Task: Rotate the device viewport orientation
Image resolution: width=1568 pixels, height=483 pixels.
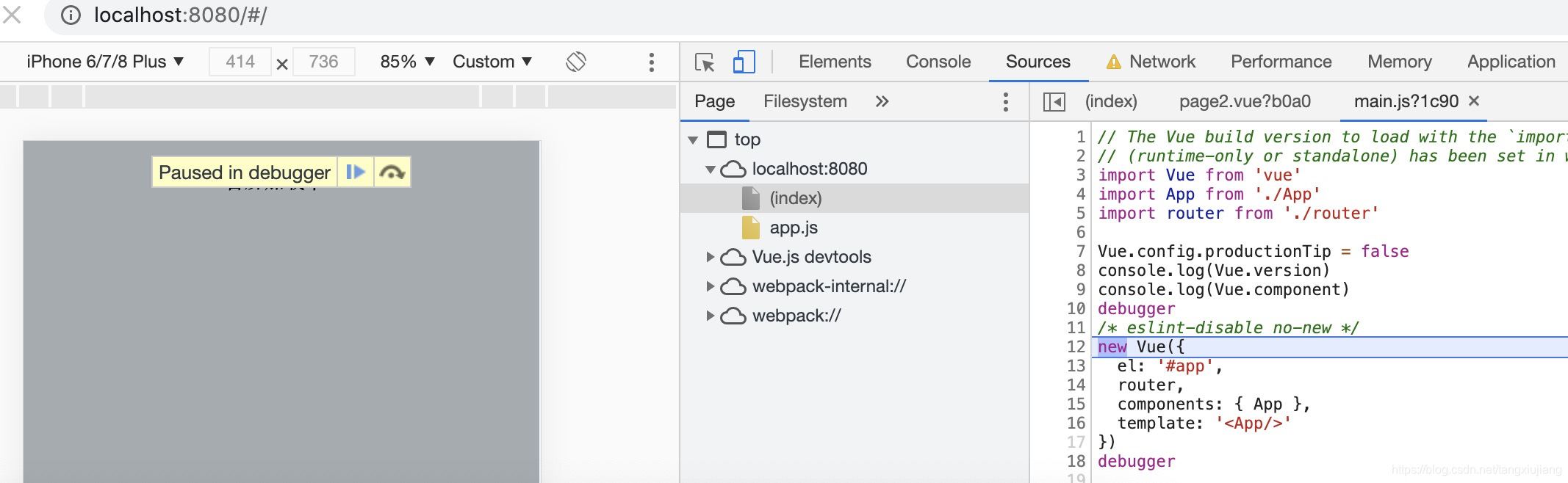Action: [x=576, y=62]
